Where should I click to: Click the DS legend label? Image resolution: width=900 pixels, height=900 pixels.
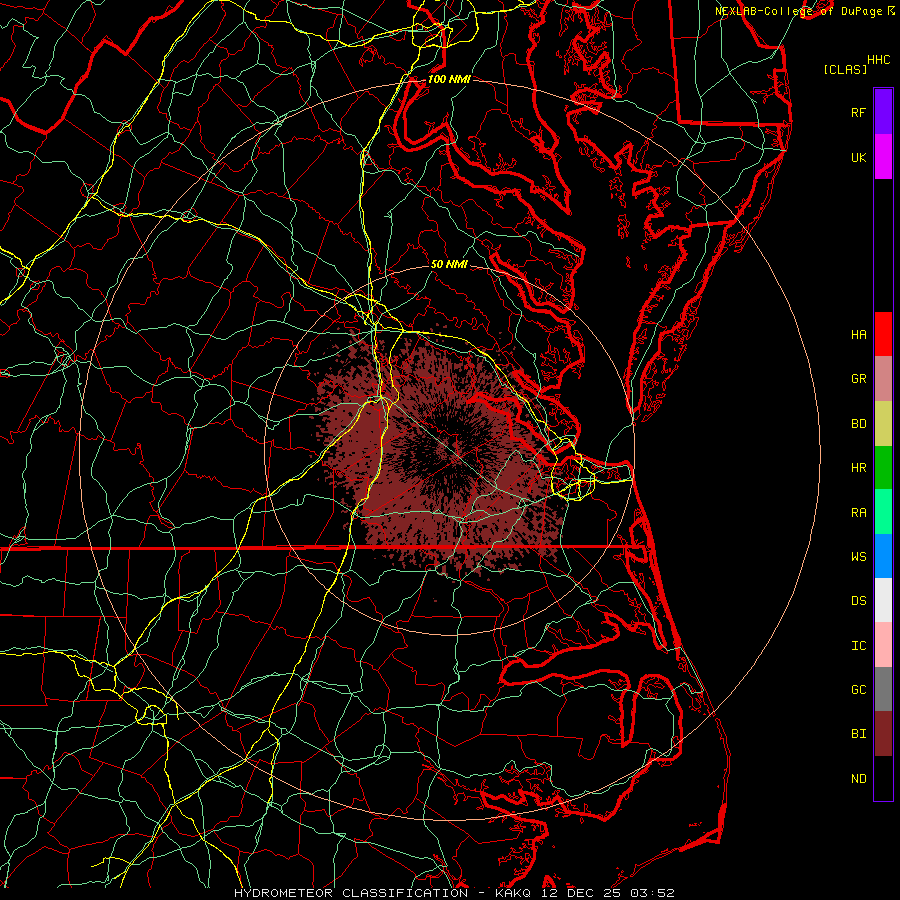858,601
